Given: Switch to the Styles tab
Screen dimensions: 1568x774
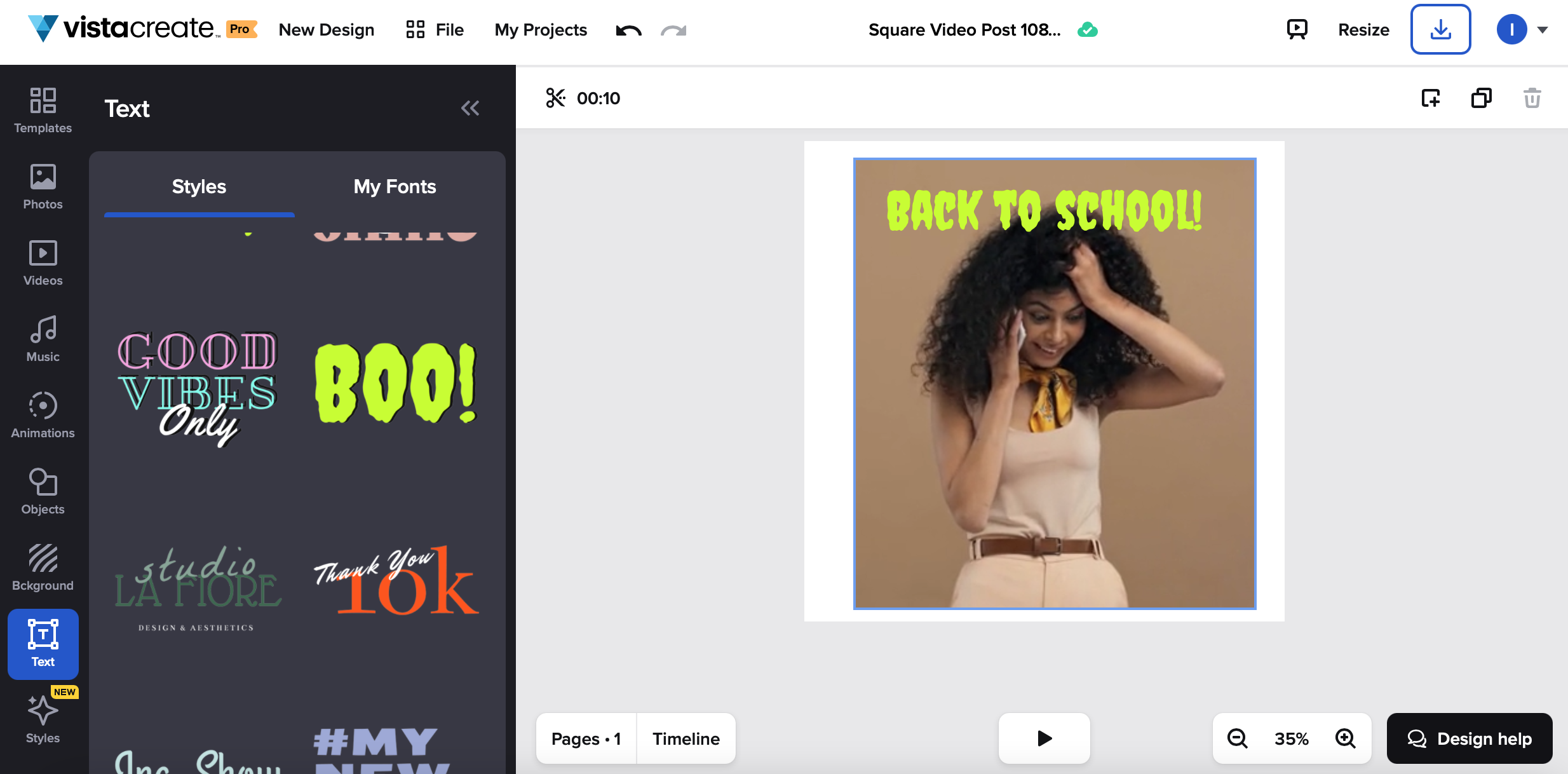Looking at the screenshot, I should 199,187.
